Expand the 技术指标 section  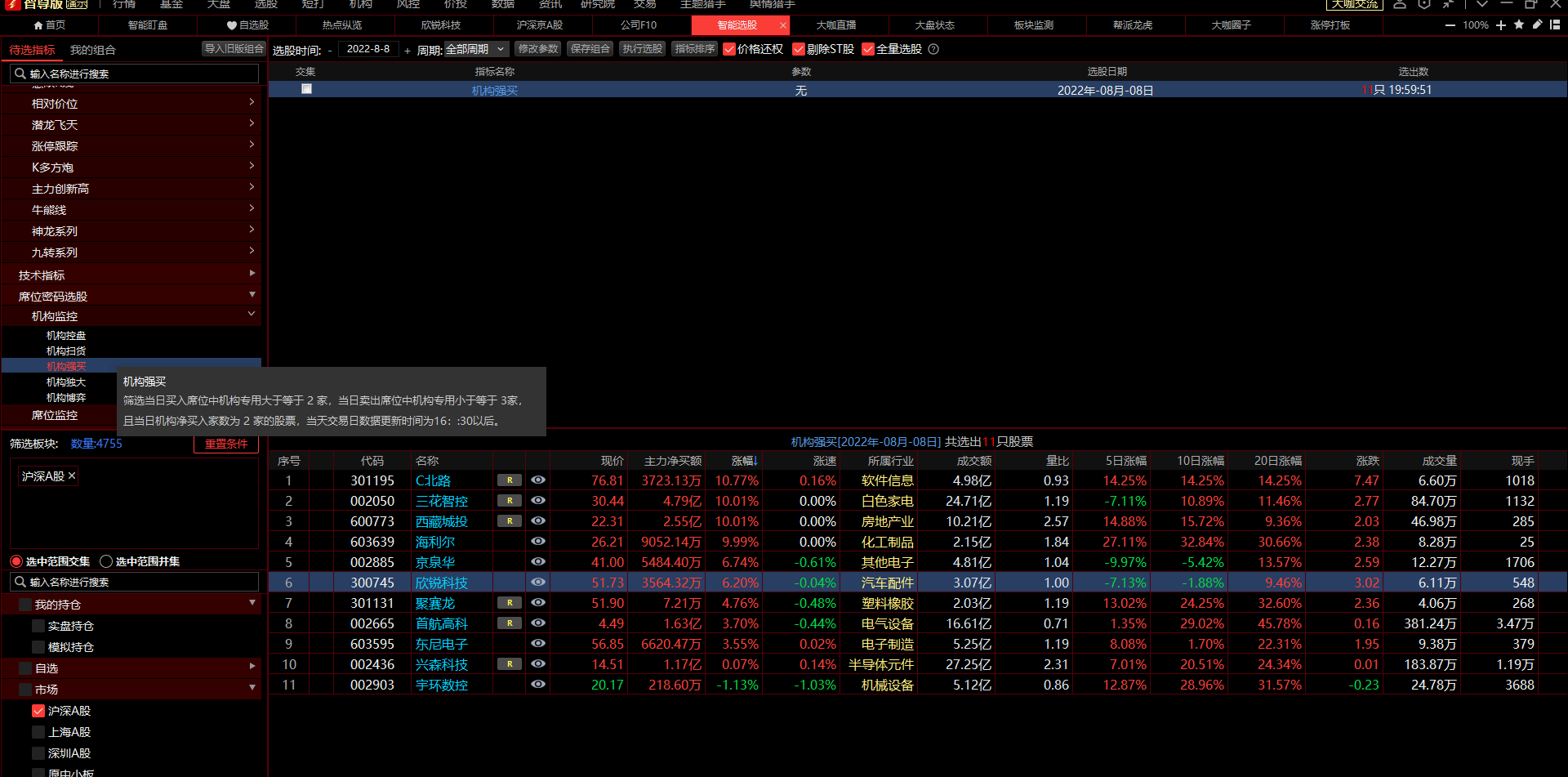click(x=252, y=274)
